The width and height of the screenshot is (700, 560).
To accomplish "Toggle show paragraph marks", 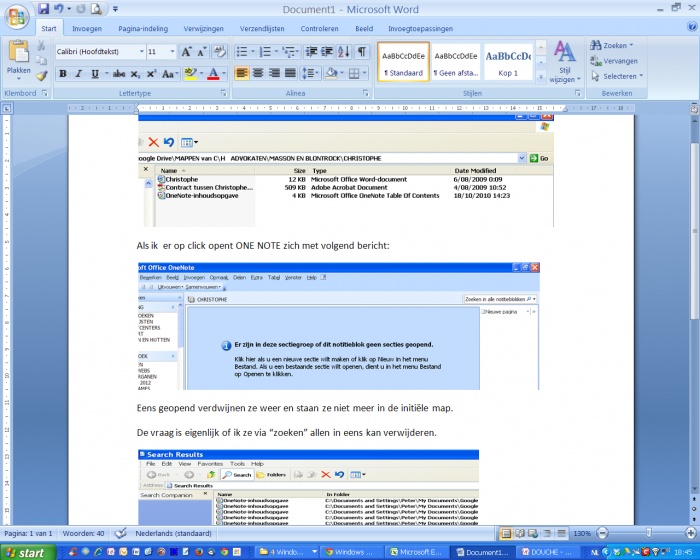I will coord(362,52).
